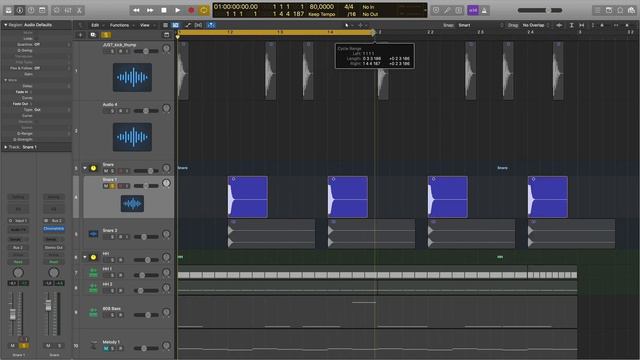Viewport: 640px width, 360px height.
Task: Toggle the Inspector button
Action: coord(20,10)
